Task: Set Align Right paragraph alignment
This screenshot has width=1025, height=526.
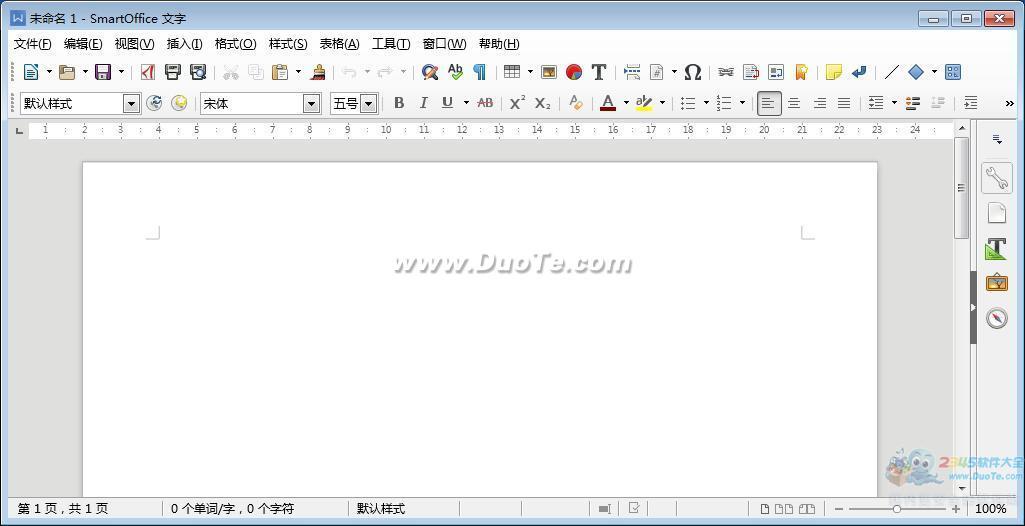Action: point(819,103)
